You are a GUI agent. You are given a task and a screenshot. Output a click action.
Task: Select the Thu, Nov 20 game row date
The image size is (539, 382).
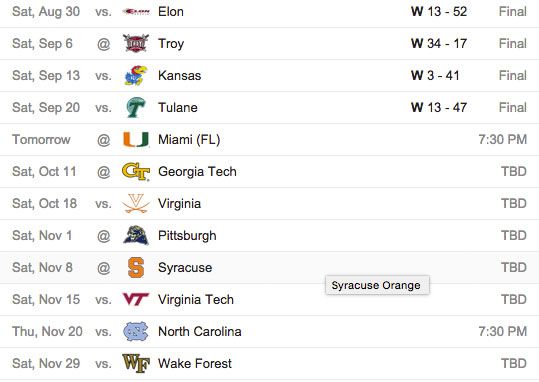pos(47,332)
